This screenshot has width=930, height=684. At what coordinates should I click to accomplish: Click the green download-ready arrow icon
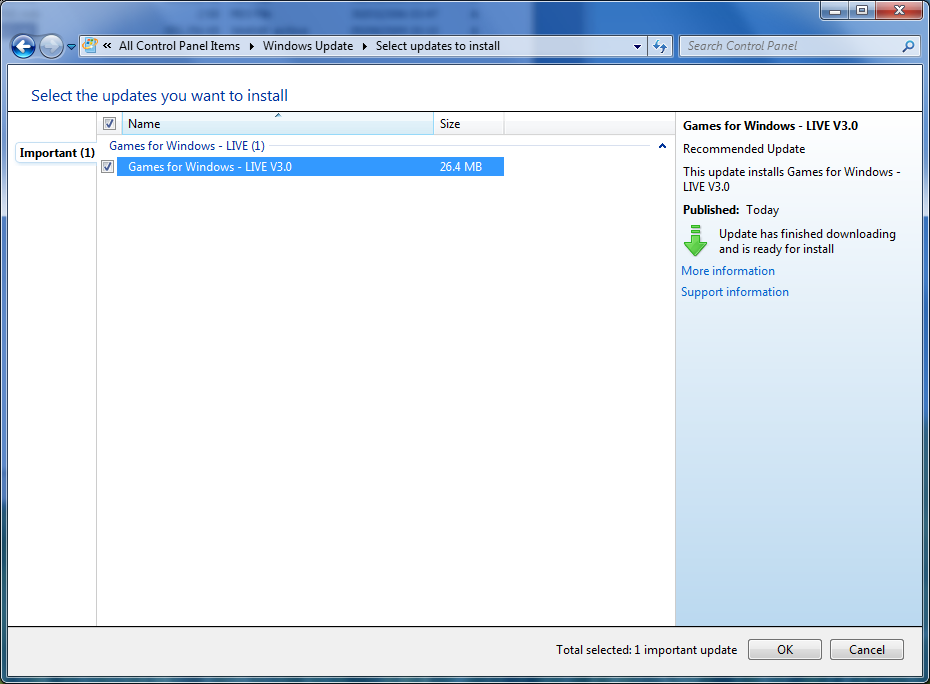pos(695,240)
